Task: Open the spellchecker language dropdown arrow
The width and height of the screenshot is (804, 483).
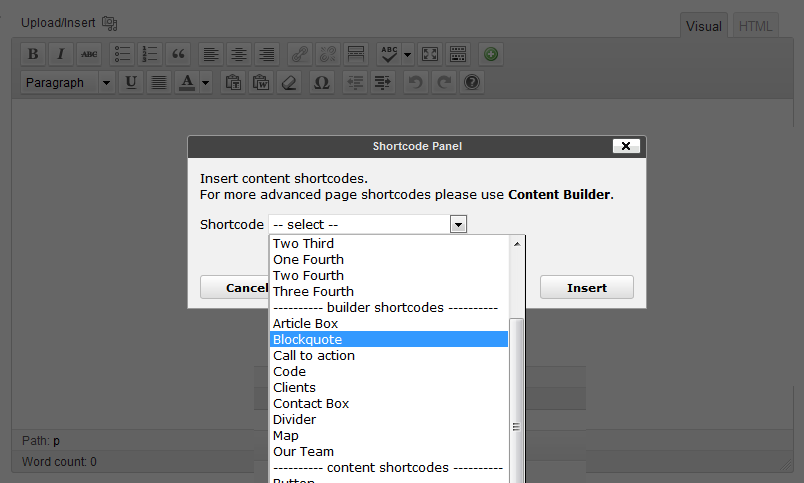Action: tap(408, 54)
